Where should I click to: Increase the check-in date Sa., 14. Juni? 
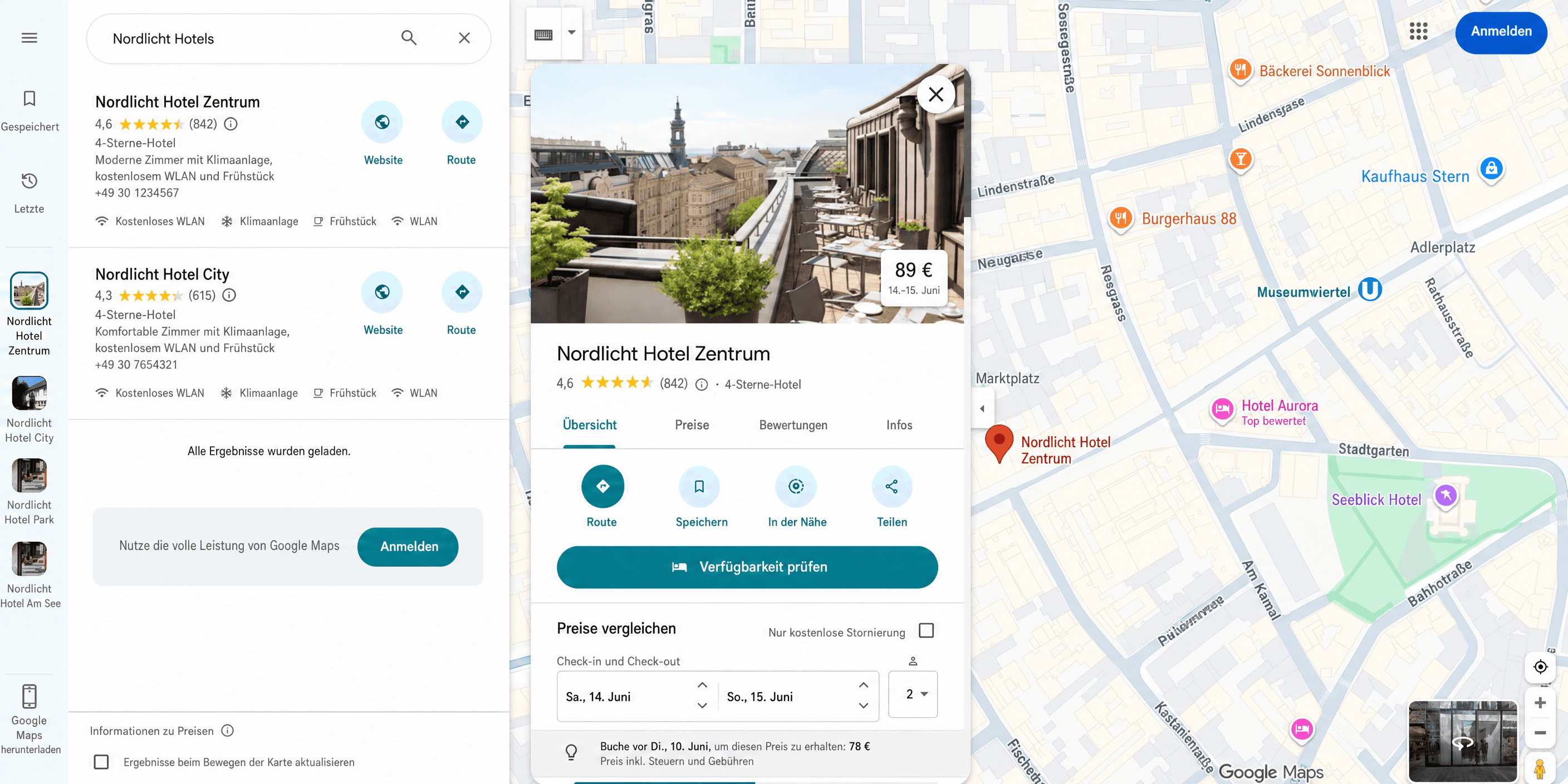702,685
